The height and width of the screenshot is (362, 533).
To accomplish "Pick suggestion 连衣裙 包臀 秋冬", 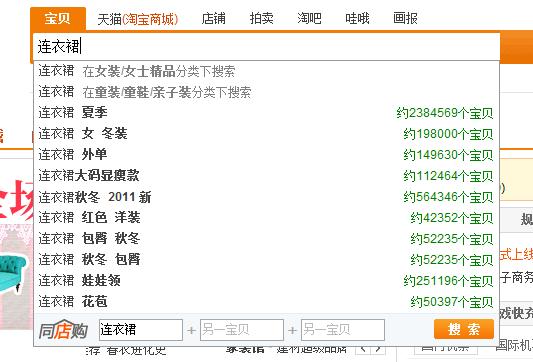I will [266, 239].
